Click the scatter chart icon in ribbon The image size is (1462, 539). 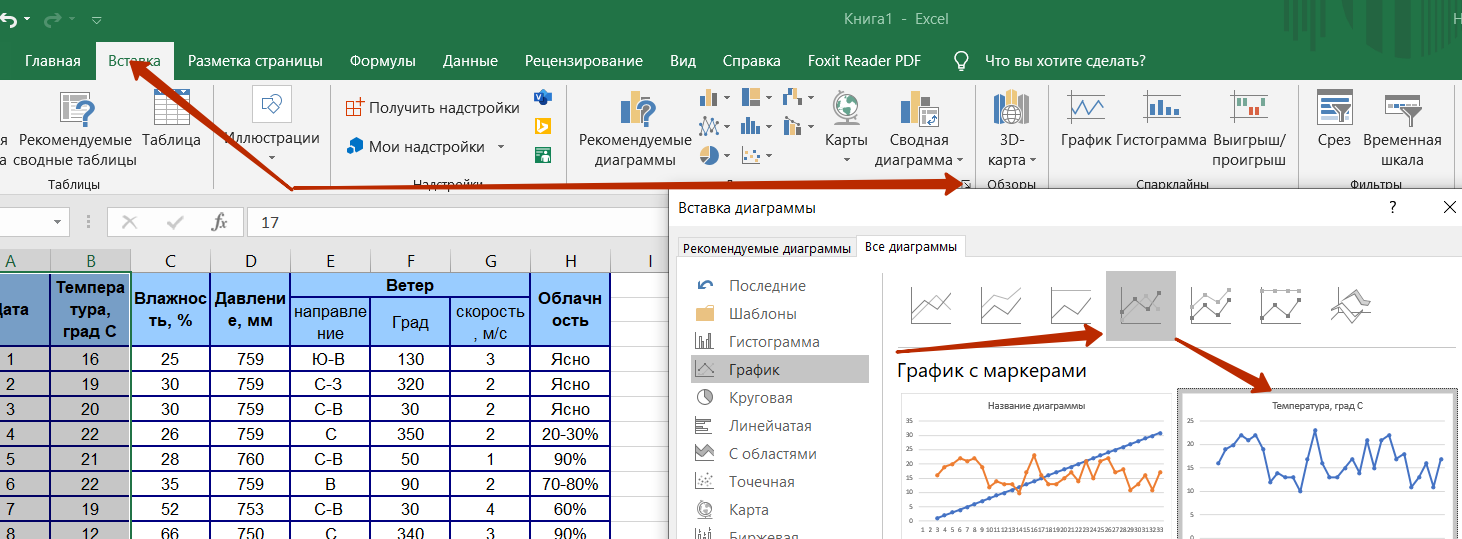coord(752,155)
